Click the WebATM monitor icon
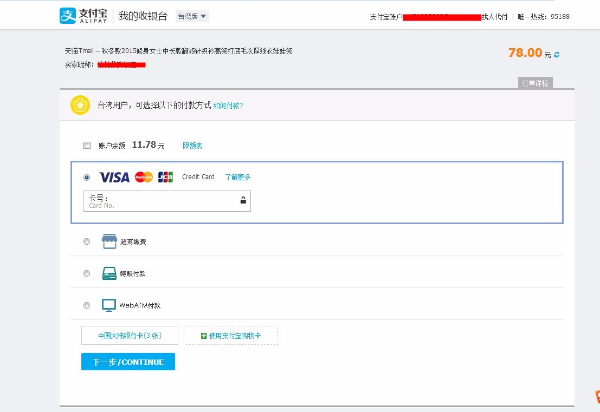 pyautogui.click(x=110, y=305)
